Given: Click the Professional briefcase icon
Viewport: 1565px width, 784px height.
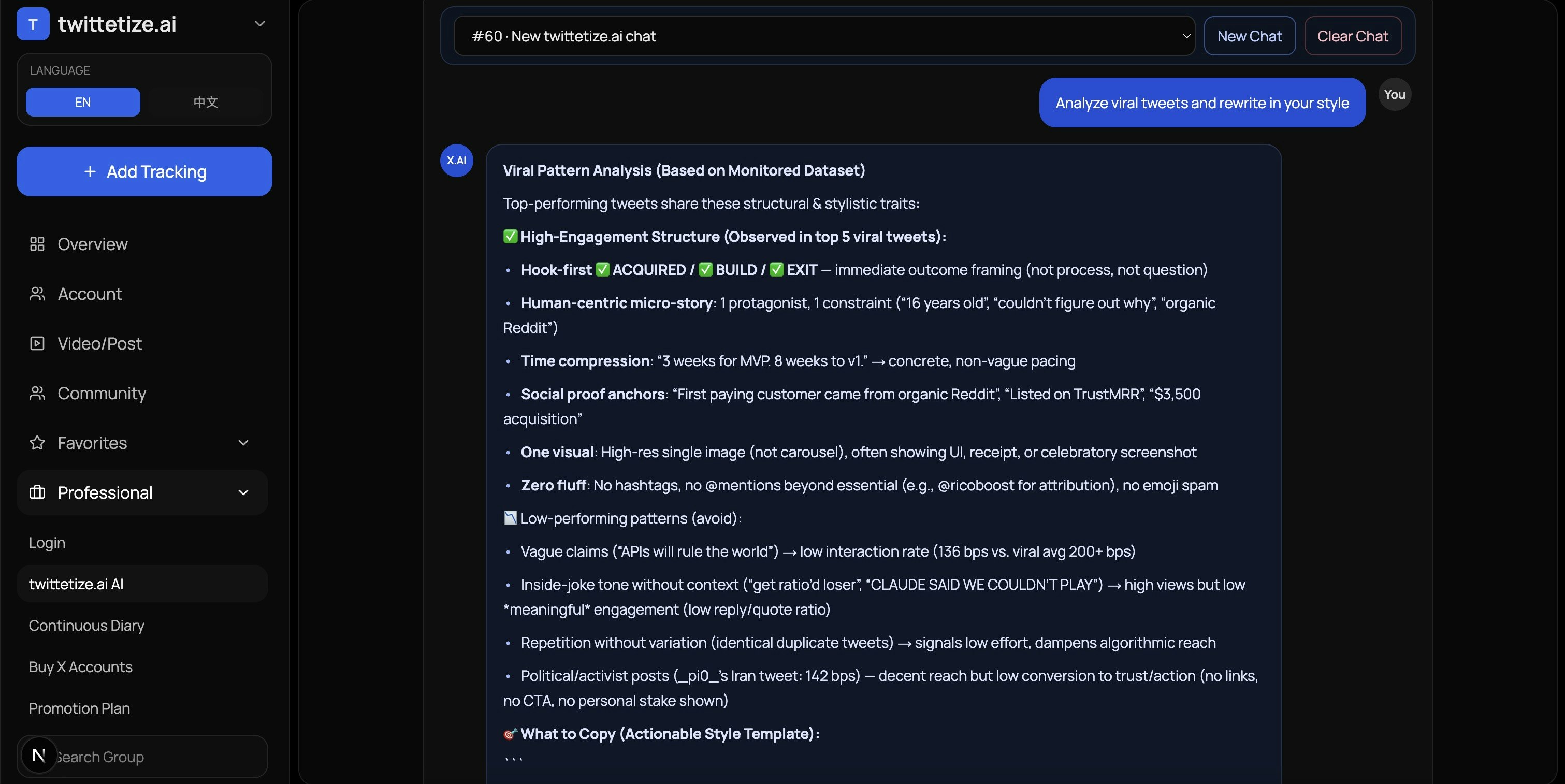Looking at the screenshot, I should point(38,492).
